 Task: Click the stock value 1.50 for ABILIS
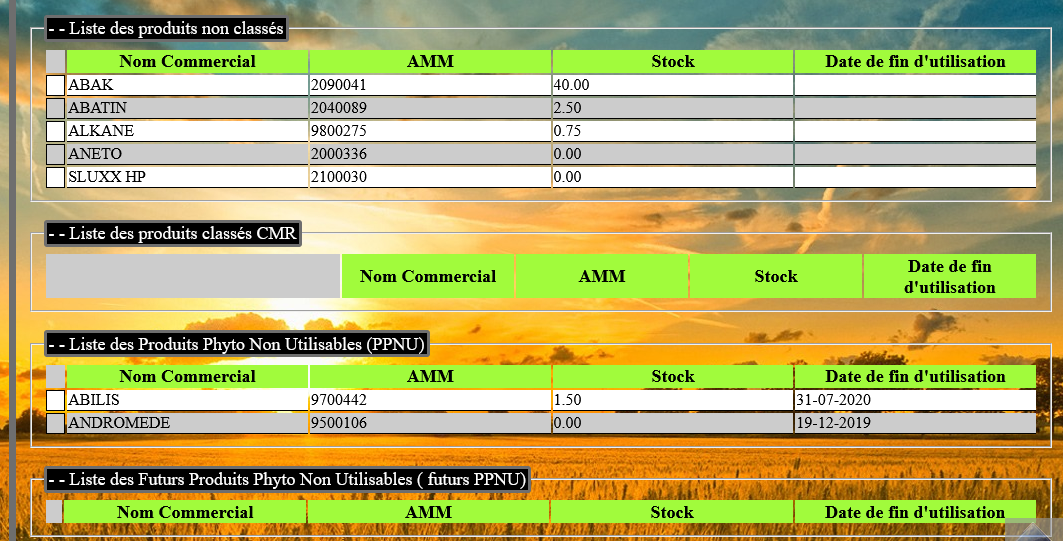[567, 400]
